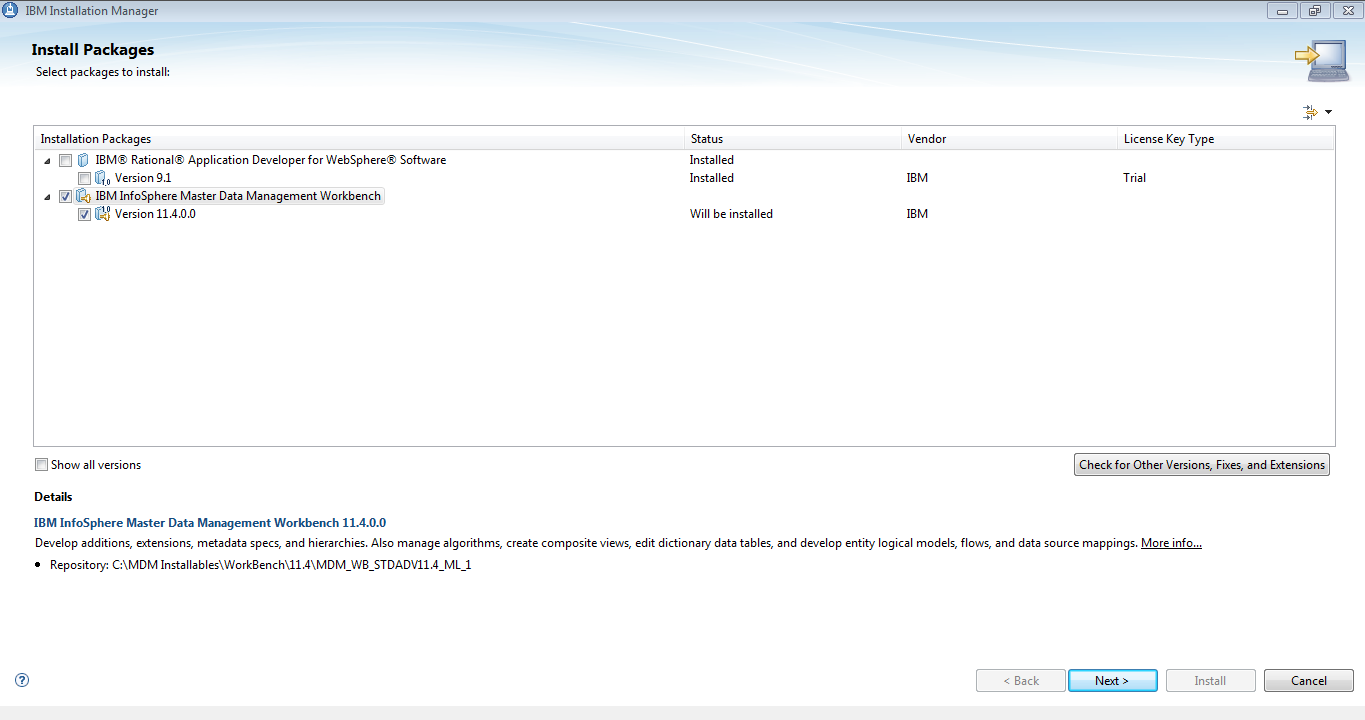Select IBM InfoSphere Master Data Management Workbench row
The image size is (1365, 720).
684,196
